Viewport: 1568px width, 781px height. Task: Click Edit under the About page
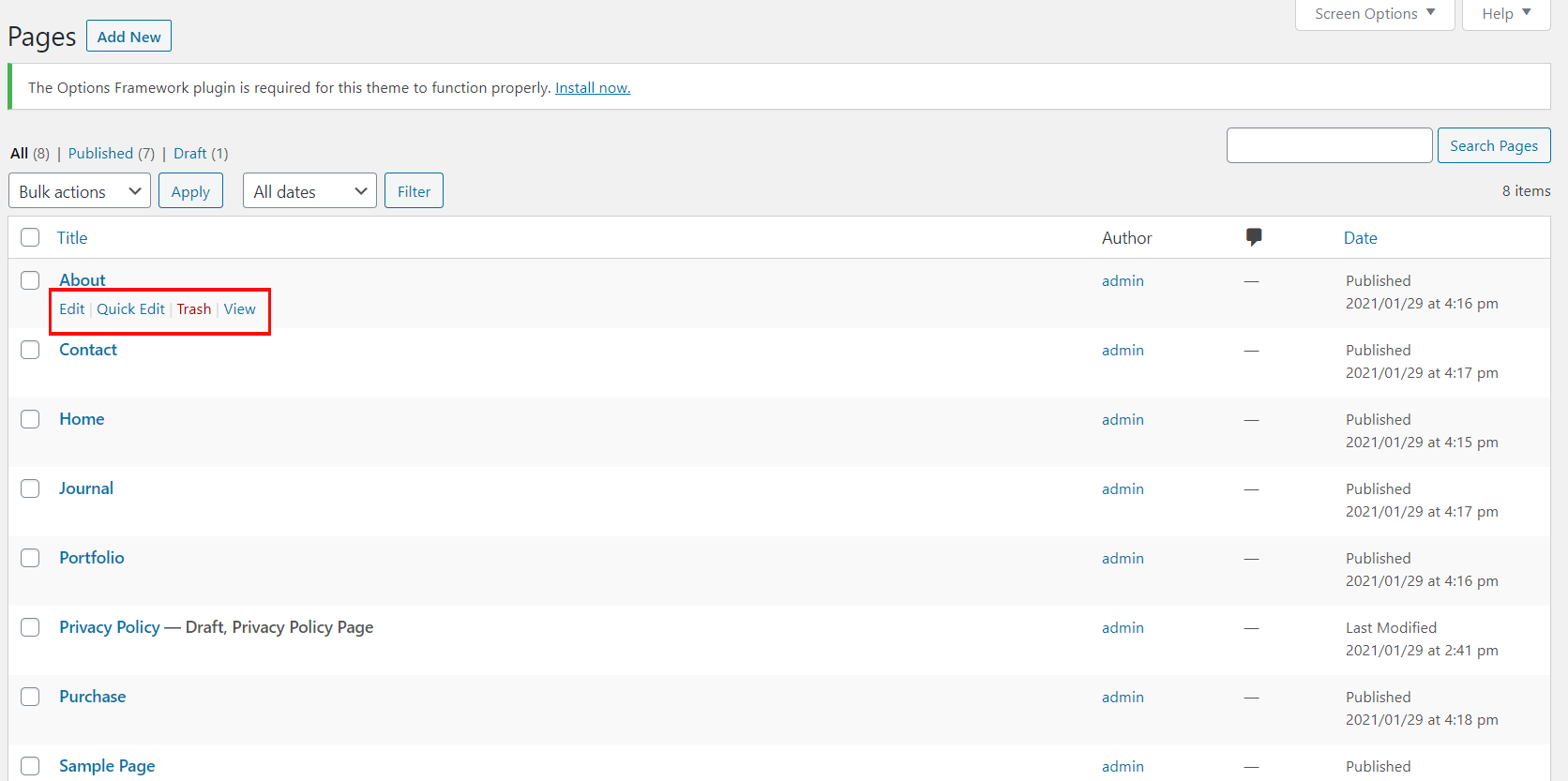[x=72, y=309]
